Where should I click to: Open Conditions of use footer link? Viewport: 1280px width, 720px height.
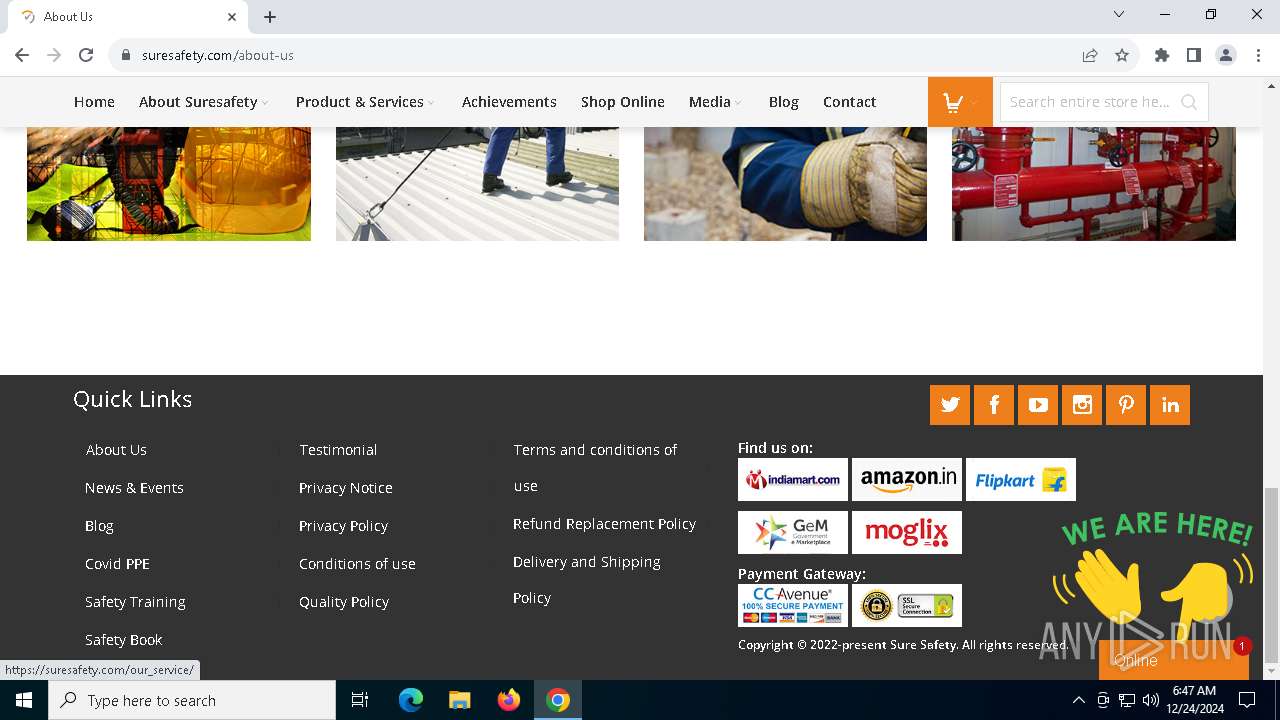(357, 564)
